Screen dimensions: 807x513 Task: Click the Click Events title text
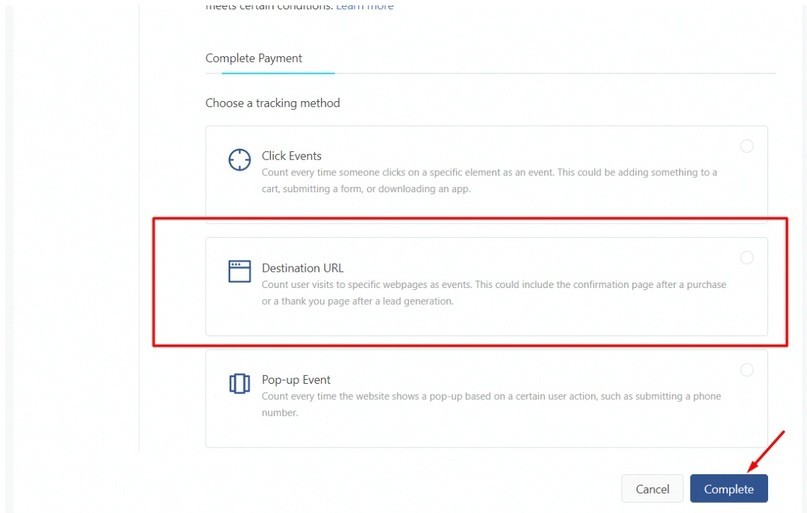(x=291, y=156)
